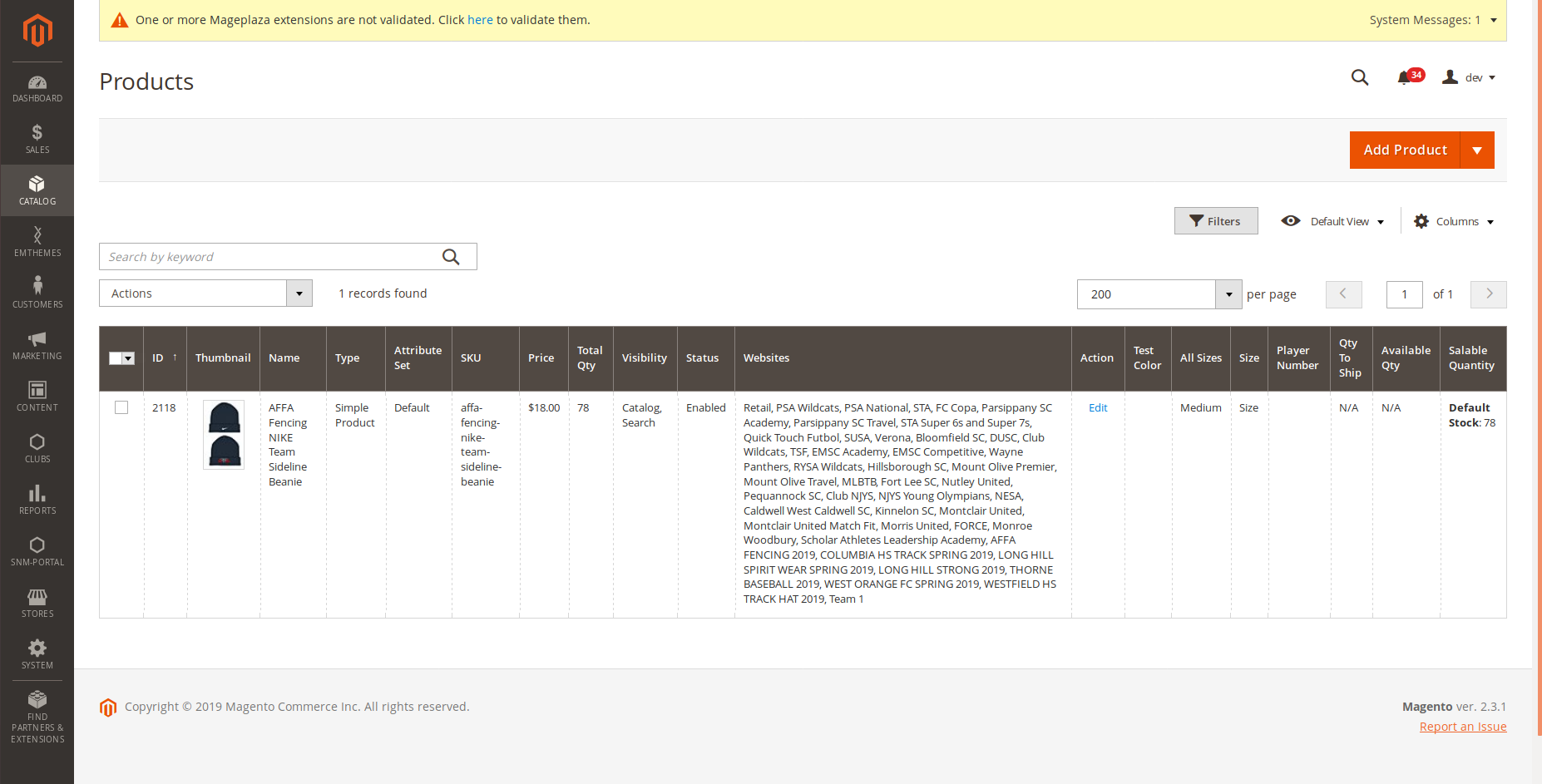Open the per page 200 dropdown arrow
1542x784 pixels.
(1228, 294)
